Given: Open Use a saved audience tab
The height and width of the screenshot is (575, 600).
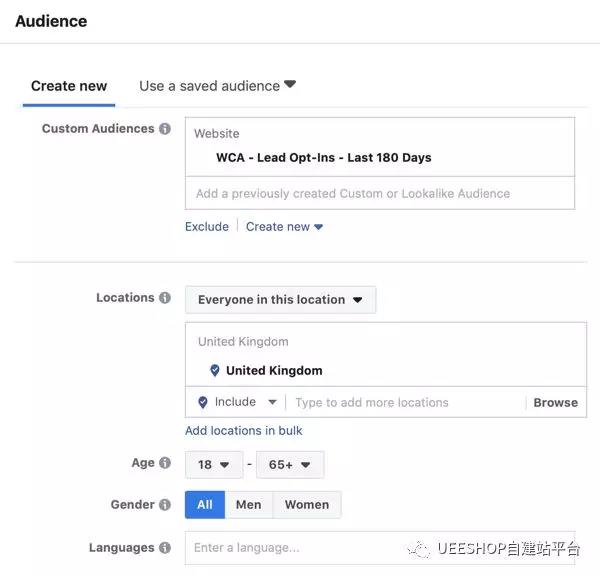Looking at the screenshot, I should pyautogui.click(x=217, y=86).
